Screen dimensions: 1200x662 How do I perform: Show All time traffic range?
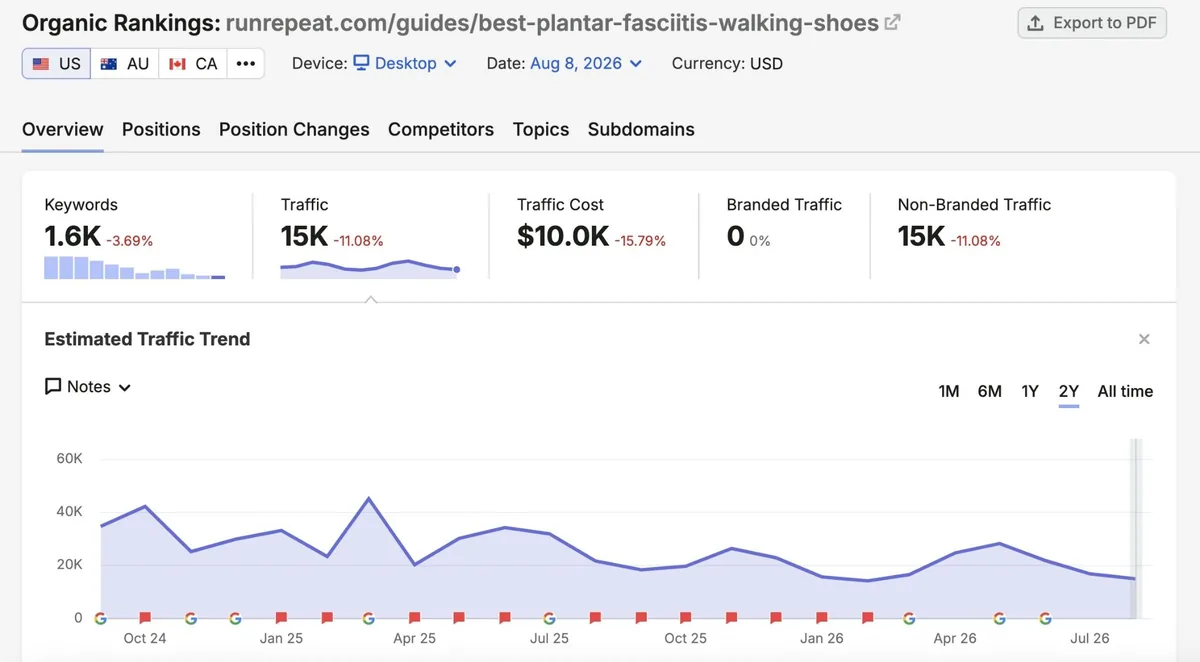click(1125, 391)
